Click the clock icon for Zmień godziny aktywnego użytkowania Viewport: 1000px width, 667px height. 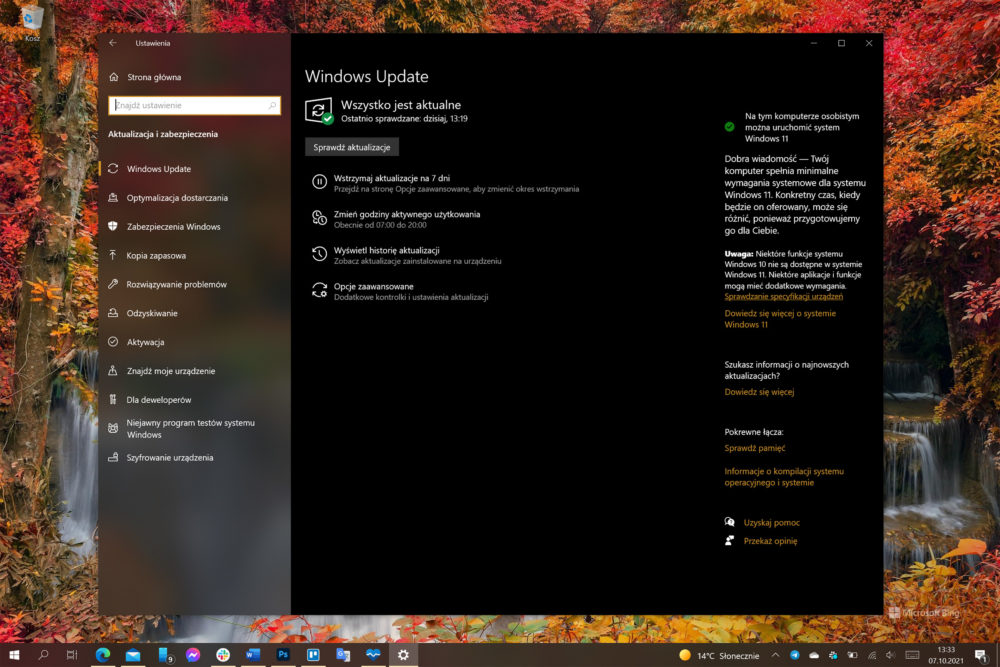click(319, 218)
